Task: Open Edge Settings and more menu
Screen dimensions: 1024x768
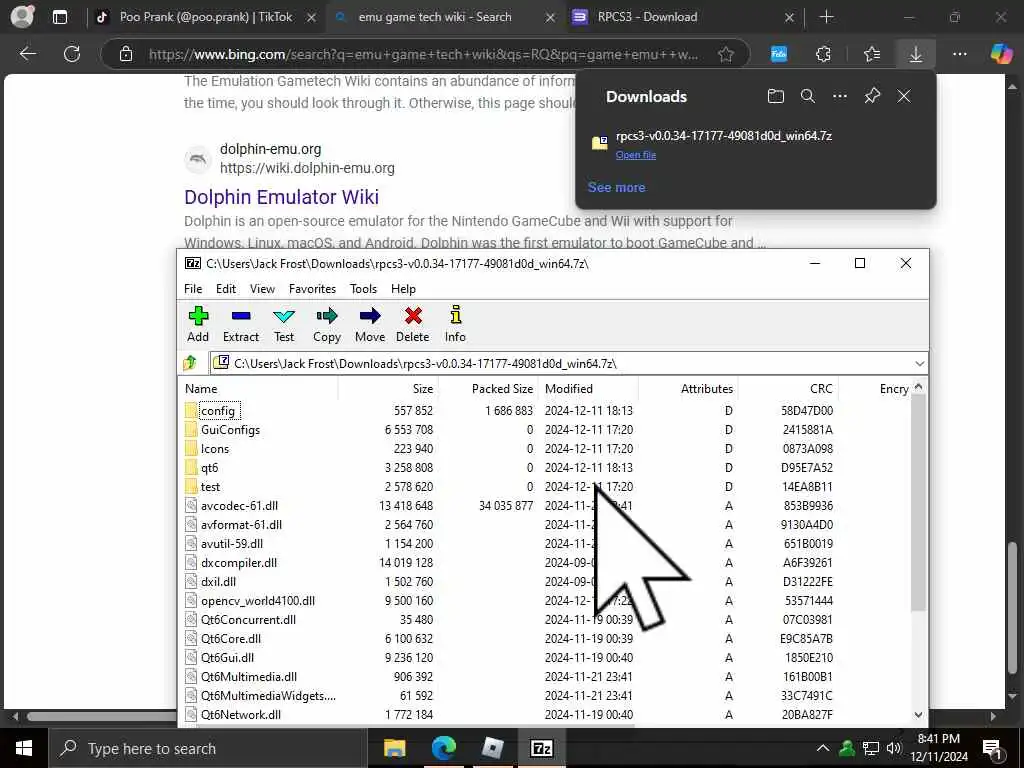Action: click(x=959, y=54)
